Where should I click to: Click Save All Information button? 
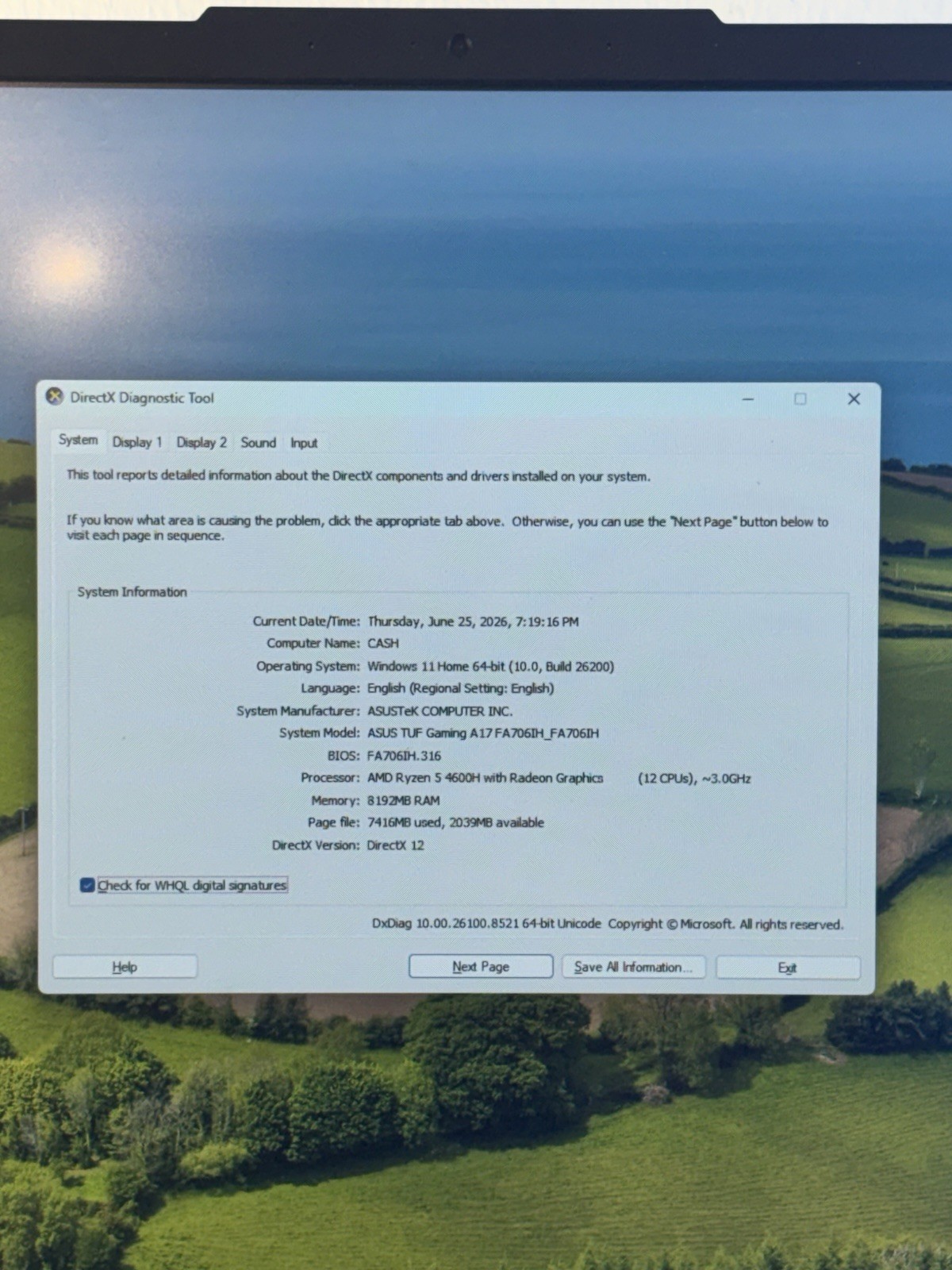click(x=633, y=967)
